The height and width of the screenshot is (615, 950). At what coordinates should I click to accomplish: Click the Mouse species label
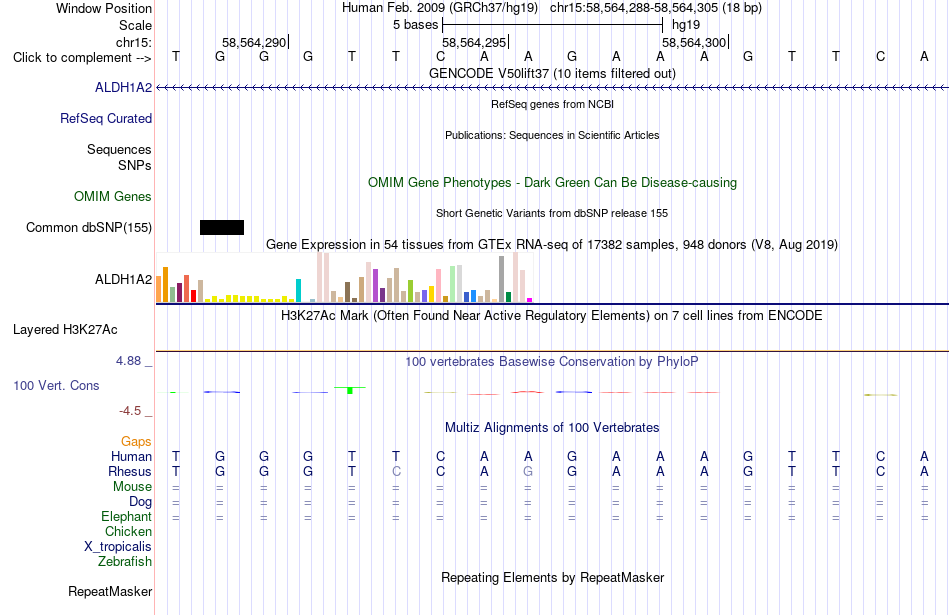tap(132, 487)
